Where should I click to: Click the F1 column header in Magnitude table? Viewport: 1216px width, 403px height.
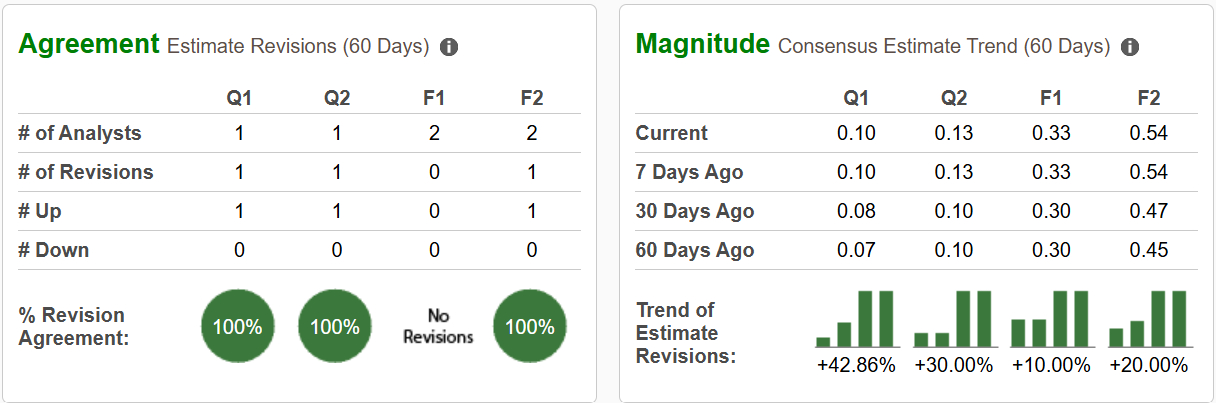[1051, 98]
